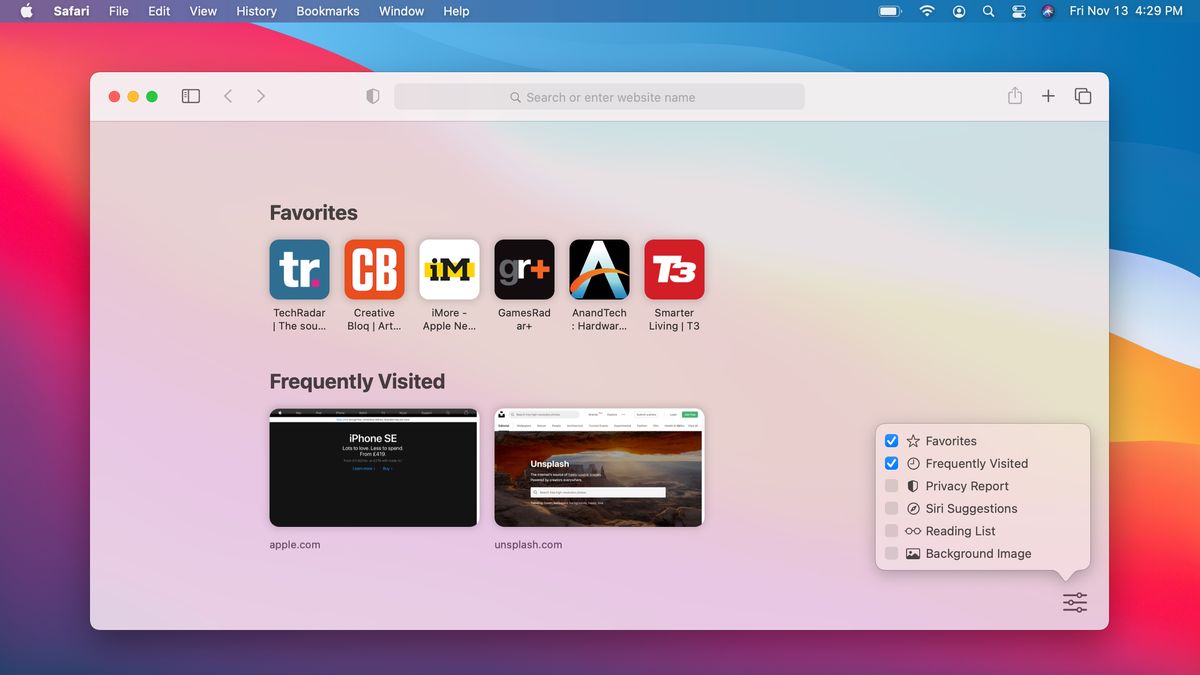Open the History menu
The height and width of the screenshot is (675, 1200).
(256, 11)
